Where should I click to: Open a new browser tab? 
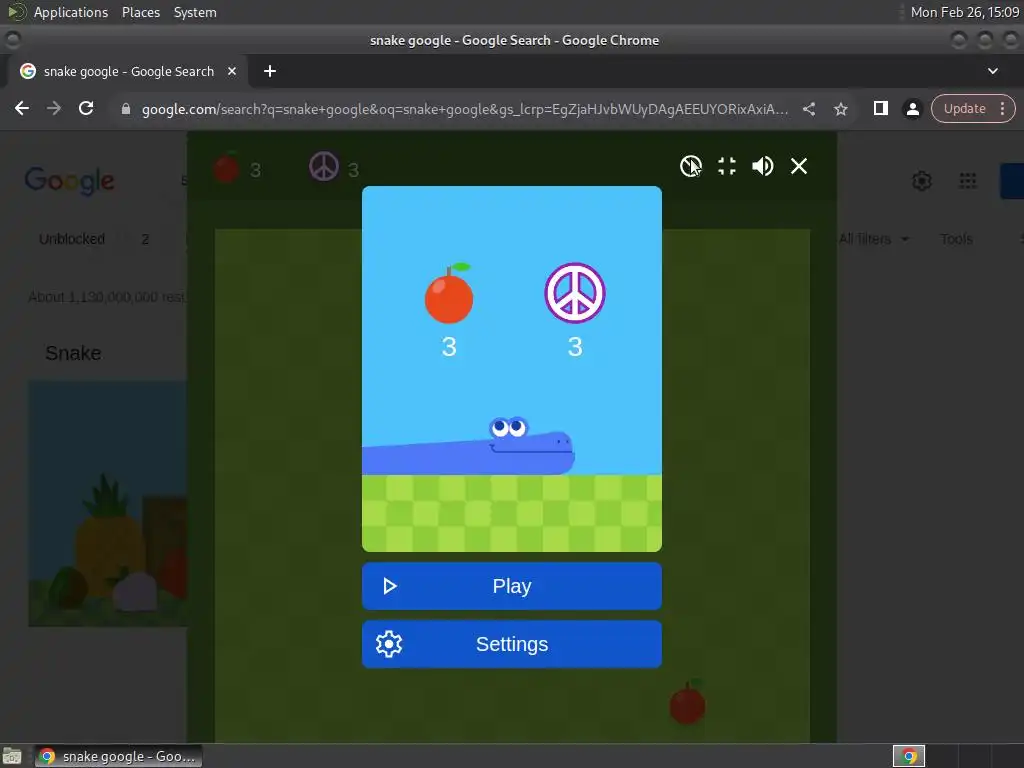(x=270, y=71)
